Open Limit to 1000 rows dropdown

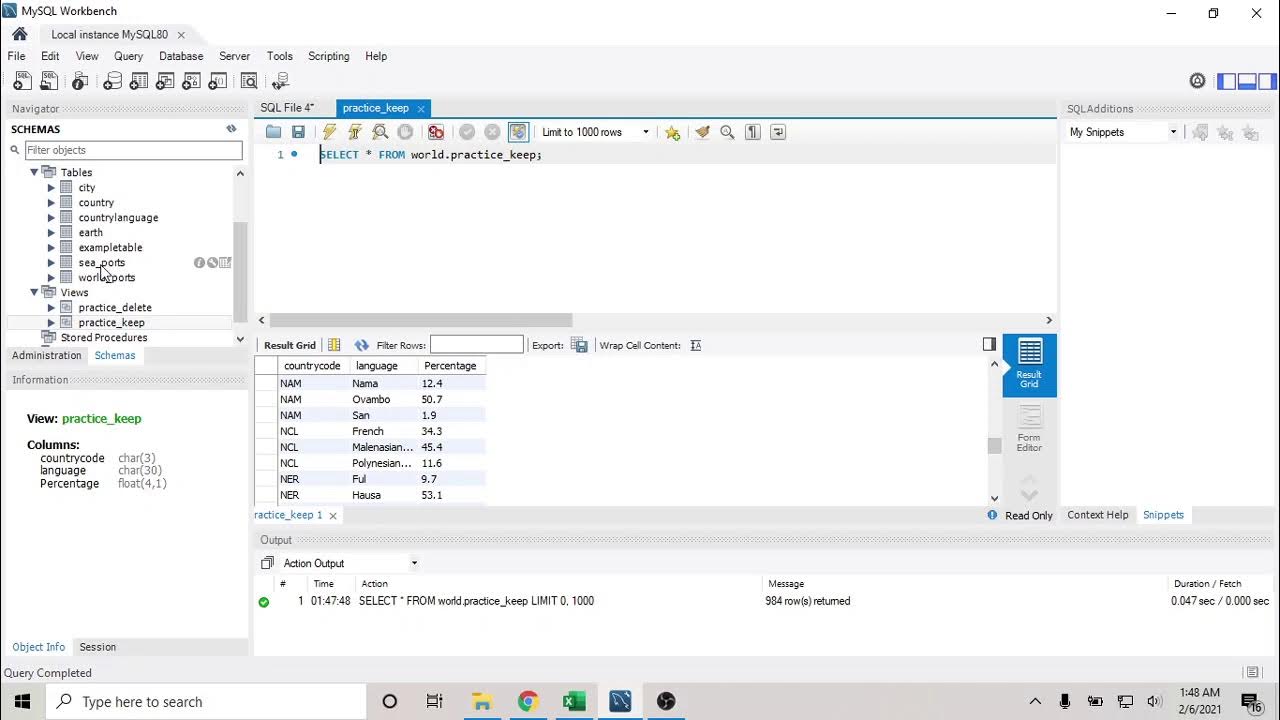596,132
